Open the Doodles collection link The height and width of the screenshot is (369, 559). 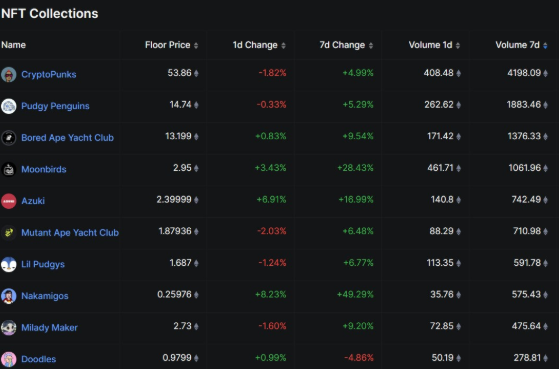[39, 359]
